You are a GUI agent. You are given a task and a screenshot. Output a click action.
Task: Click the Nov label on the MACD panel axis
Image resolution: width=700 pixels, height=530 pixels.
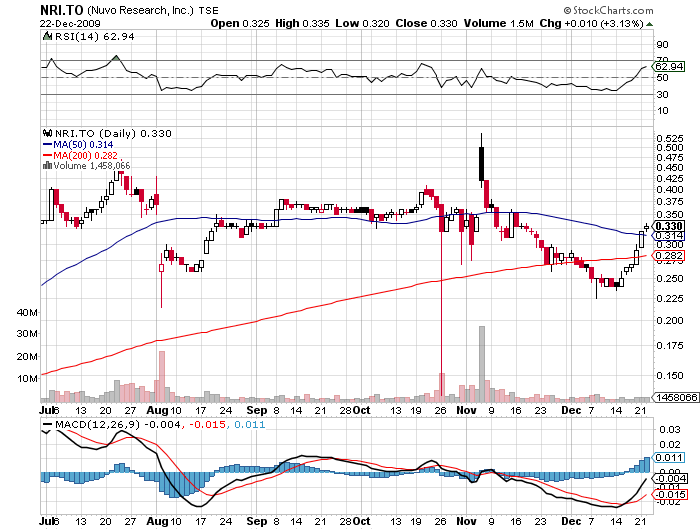[x=467, y=521]
